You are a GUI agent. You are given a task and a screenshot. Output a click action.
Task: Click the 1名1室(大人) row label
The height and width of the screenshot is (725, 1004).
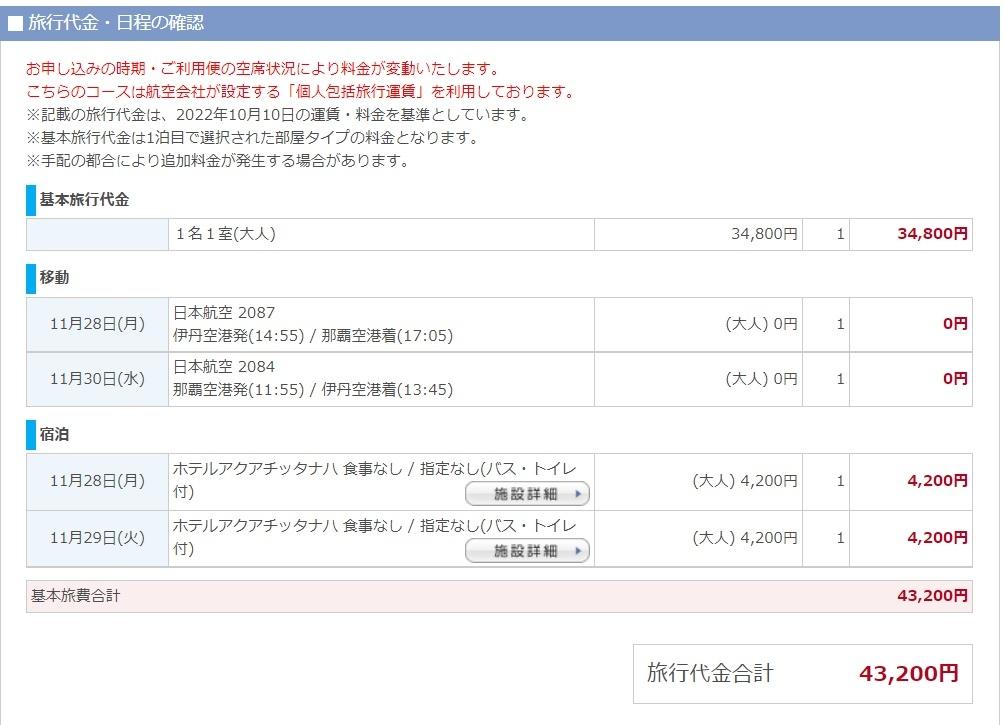[x=225, y=234]
